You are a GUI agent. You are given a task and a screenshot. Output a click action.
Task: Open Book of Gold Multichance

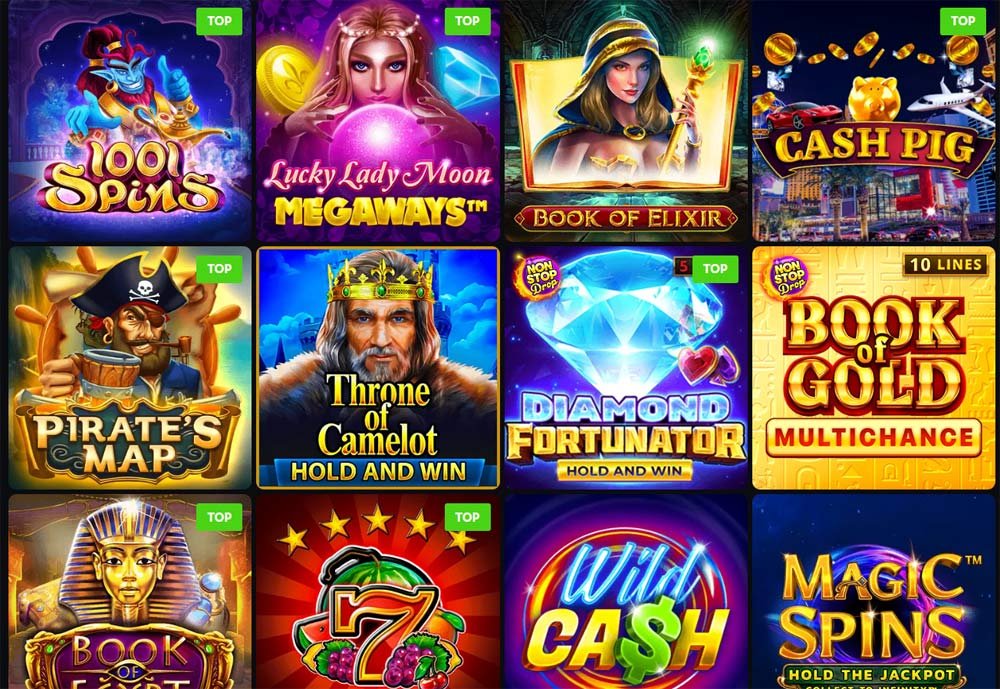[874, 368]
